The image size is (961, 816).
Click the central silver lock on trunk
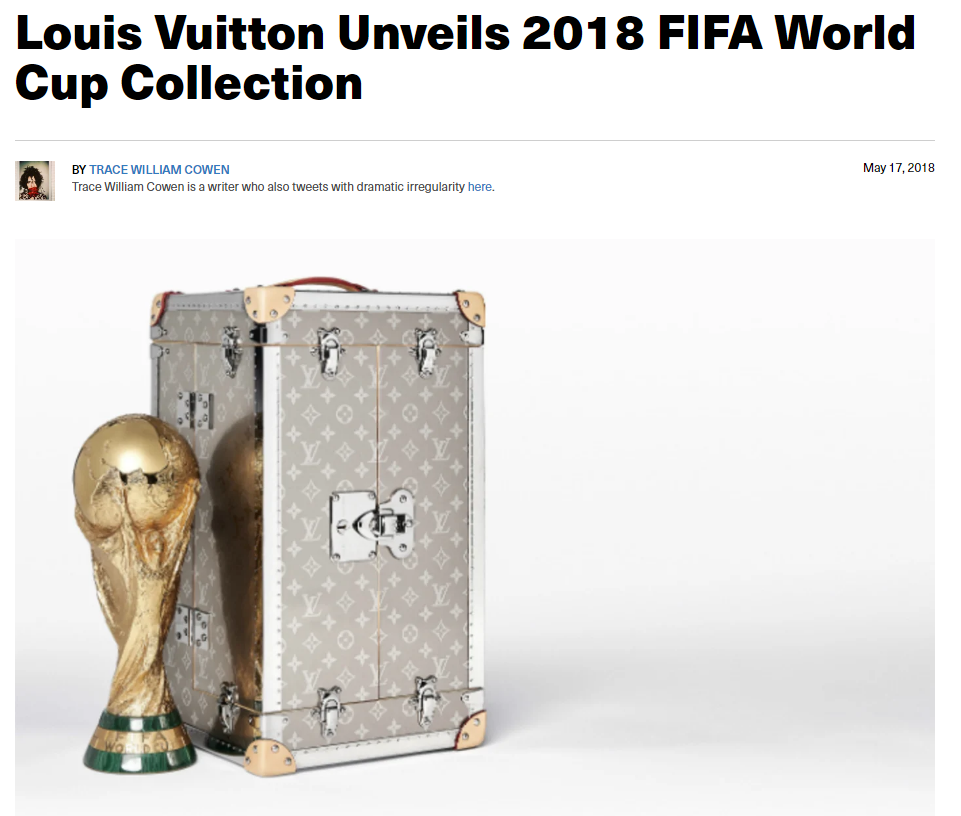371,525
